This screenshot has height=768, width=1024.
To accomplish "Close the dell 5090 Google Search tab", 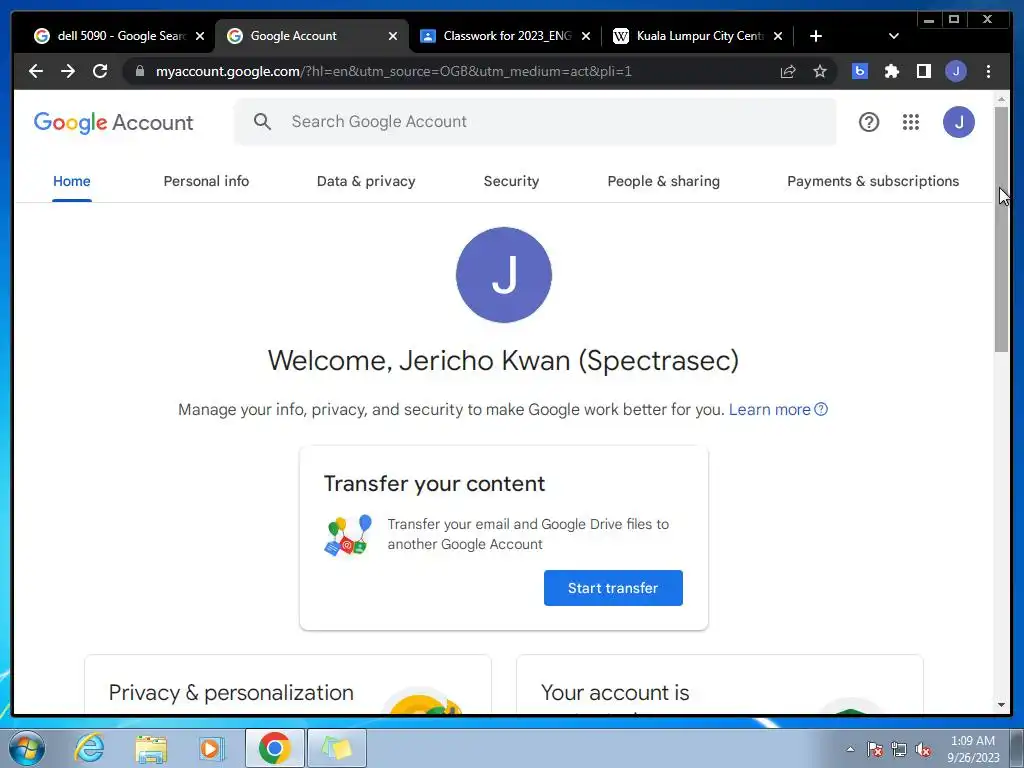I will coord(200,37).
